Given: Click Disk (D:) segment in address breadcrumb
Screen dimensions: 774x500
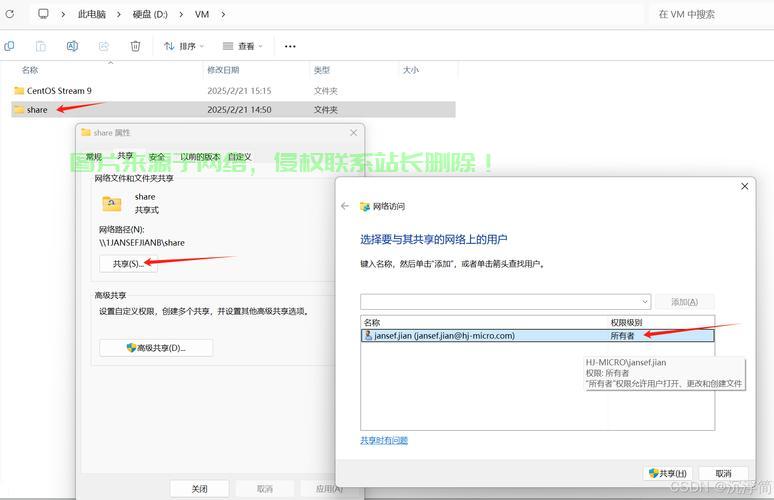Looking at the screenshot, I should pyautogui.click(x=150, y=14).
